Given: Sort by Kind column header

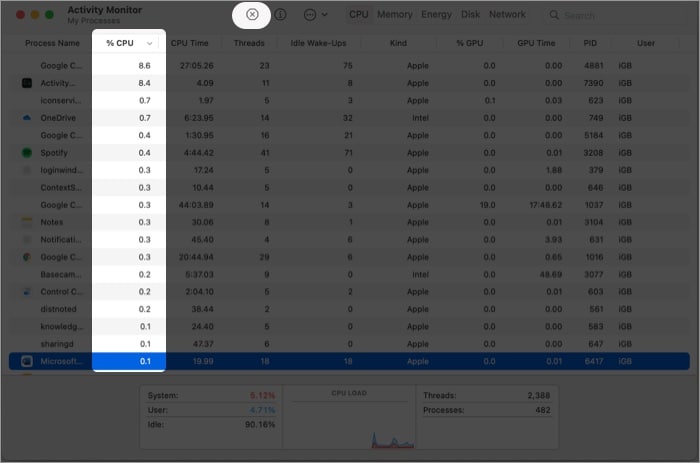Looking at the screenshot, I should point(398,43).
